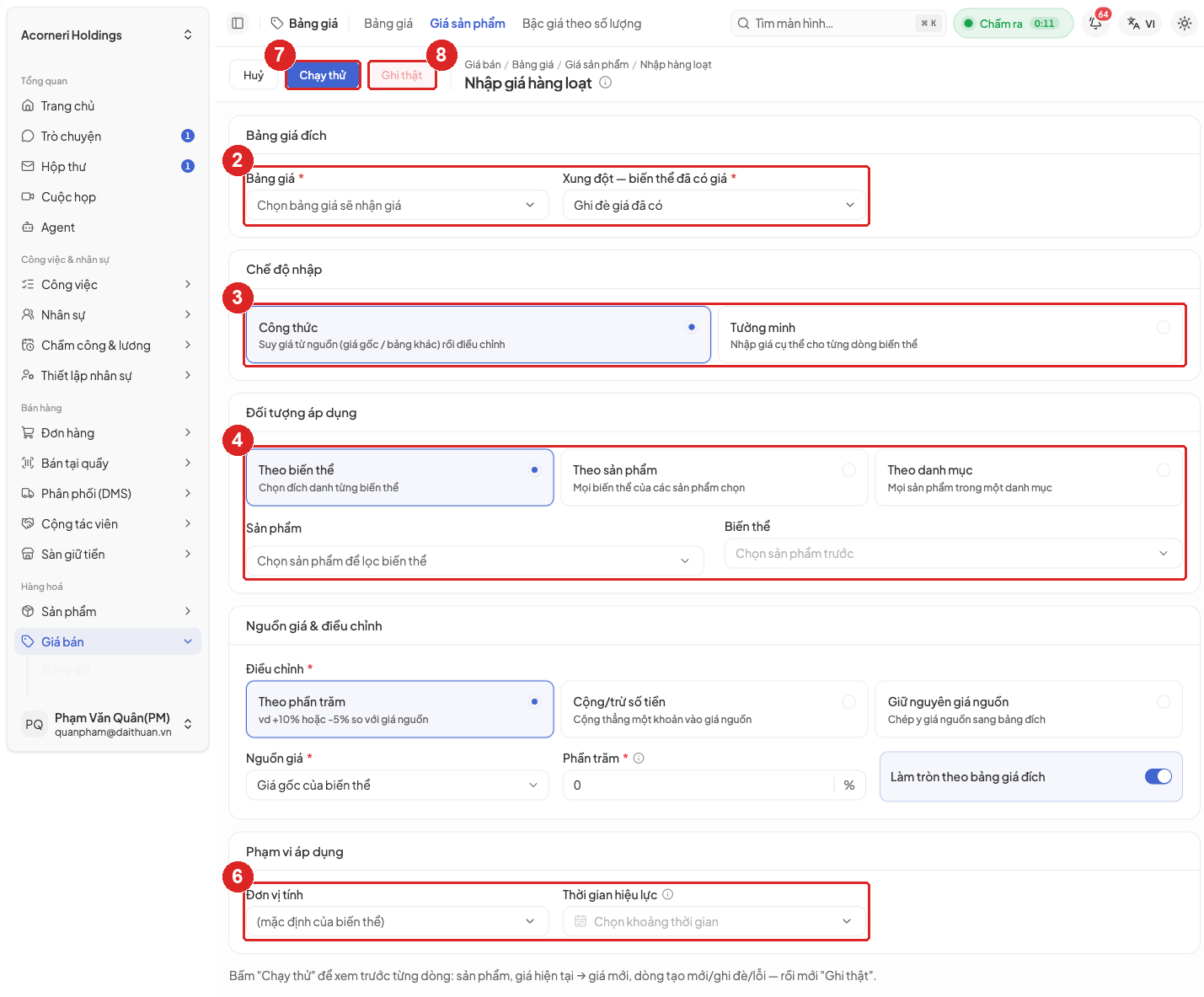
Task: Expand the Công việc sidebar menu
Action: pos(108,285)
